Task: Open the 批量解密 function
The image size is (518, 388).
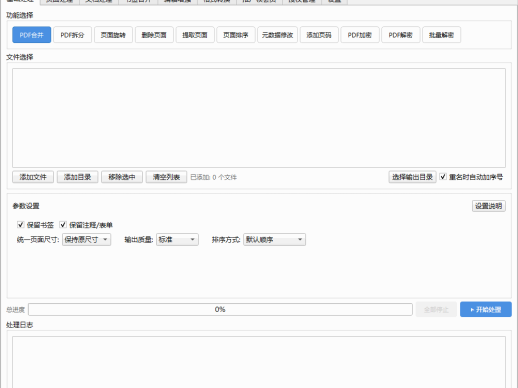Action: [442, 35]
